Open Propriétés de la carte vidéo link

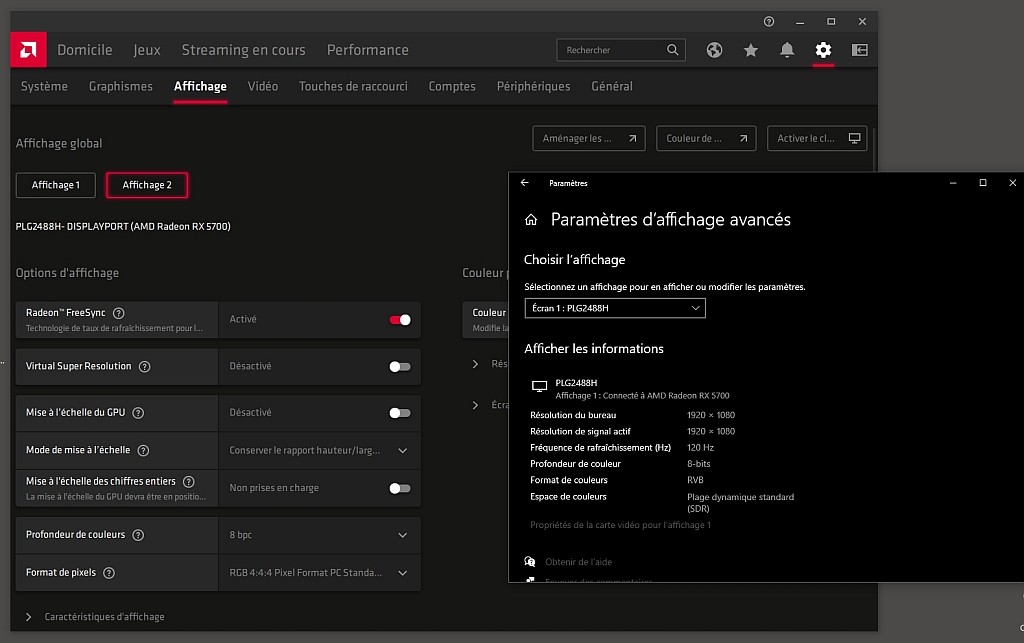coord(620,525)
